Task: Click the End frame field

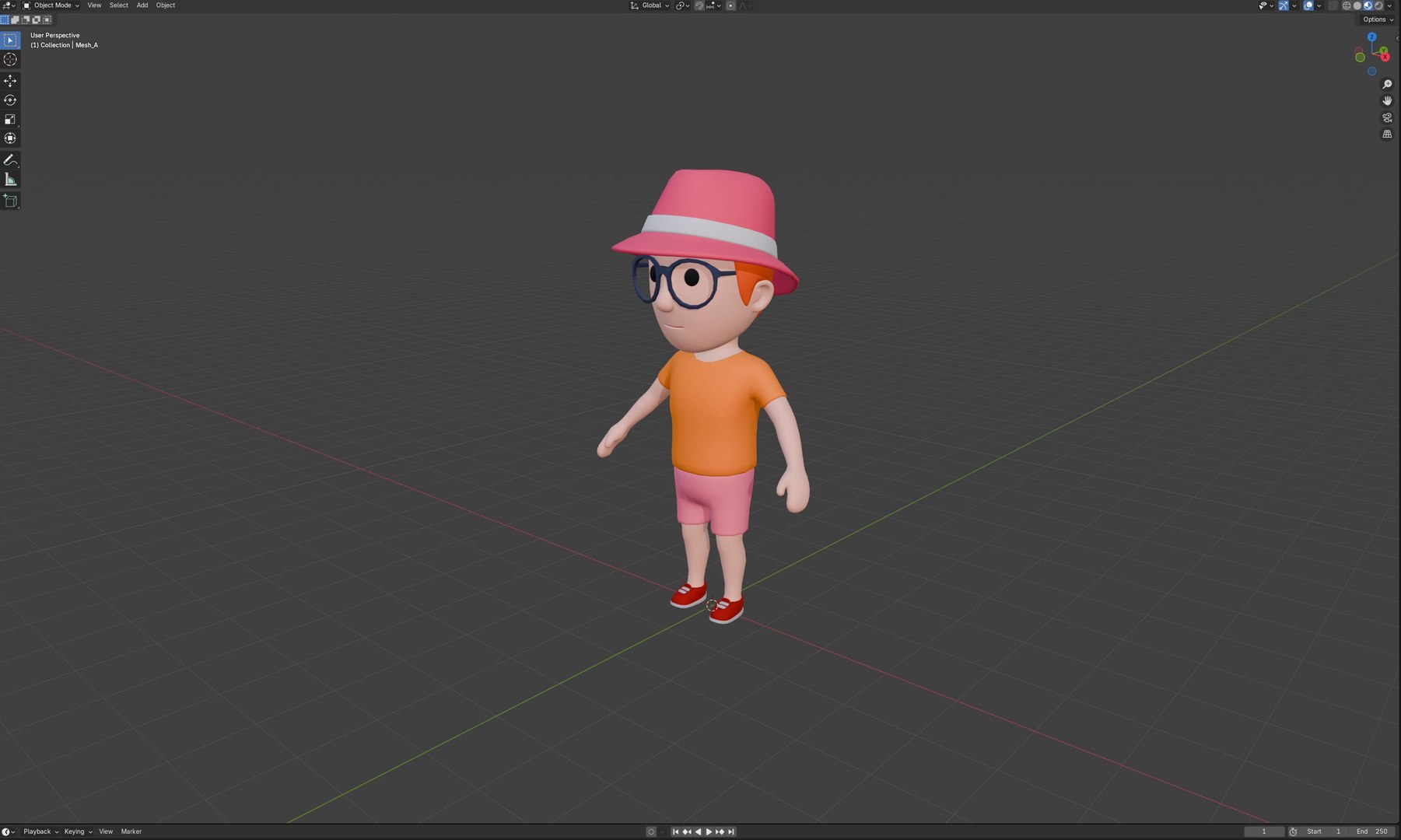Action: coord(1371,831)
